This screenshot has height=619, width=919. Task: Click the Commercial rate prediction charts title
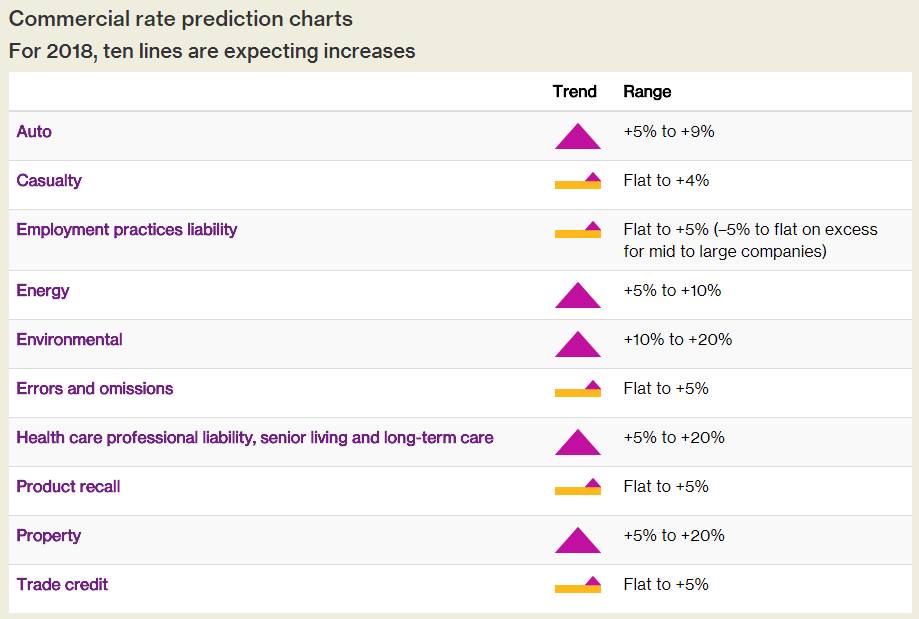coord(181,19)
